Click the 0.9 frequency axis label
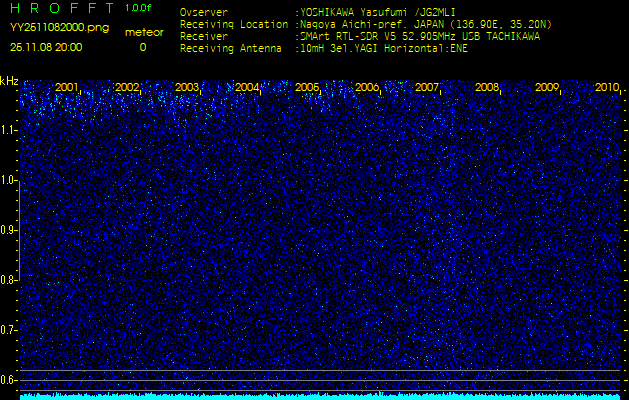 pyautogui.click(x=9, y=230)
